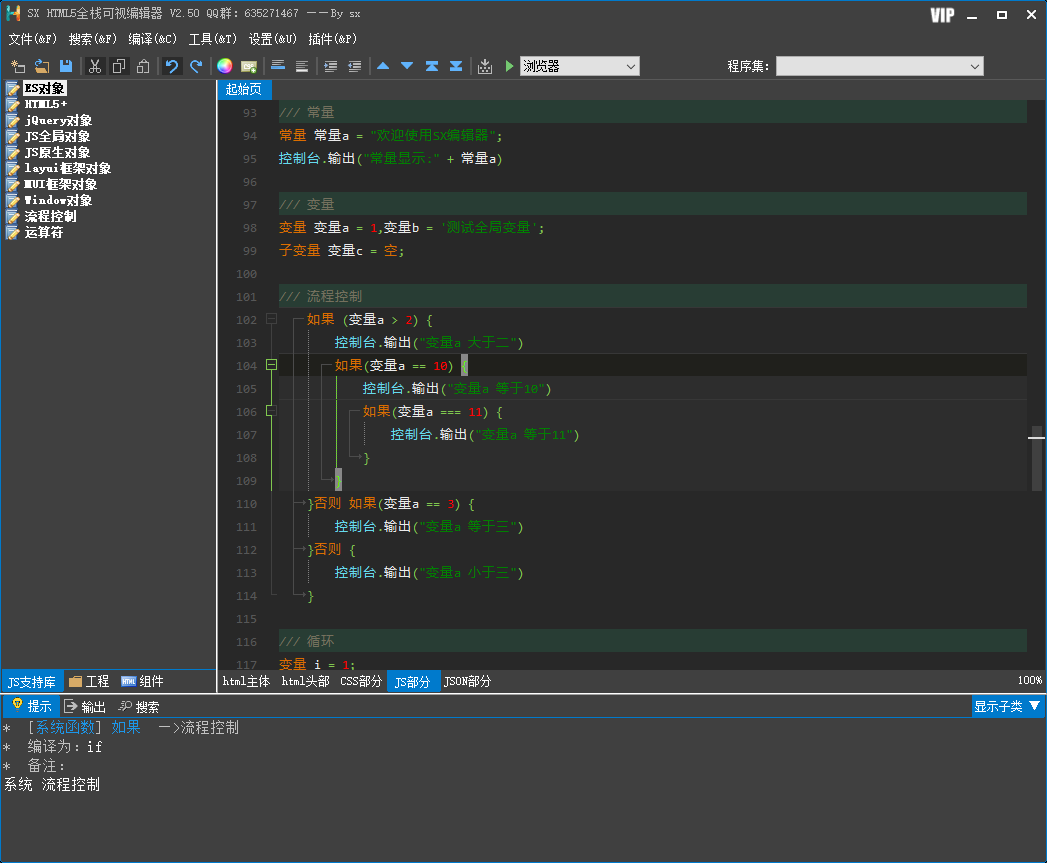Viewport: 1047px width, 863px height.
Task: Switch to the CSS部分 tab
Action: coord(361,681)
